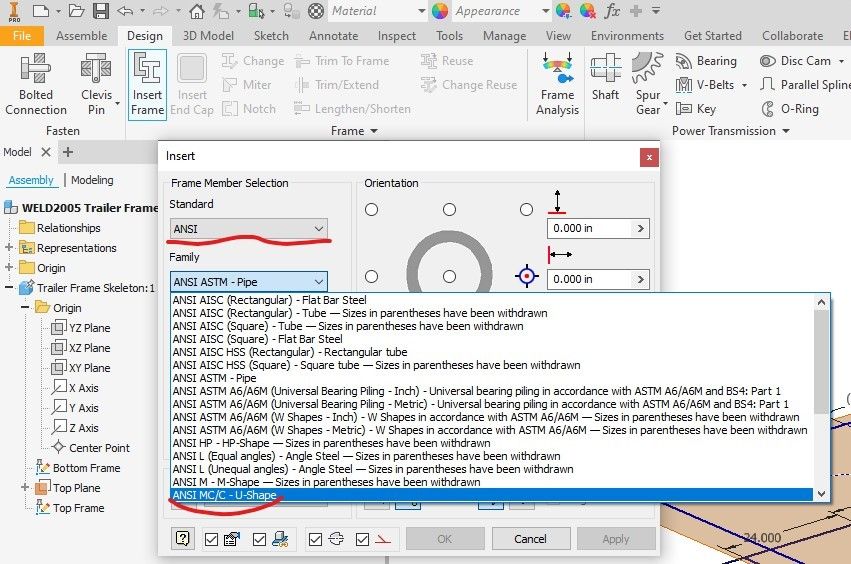Open the Spur Gear generator

648,84
